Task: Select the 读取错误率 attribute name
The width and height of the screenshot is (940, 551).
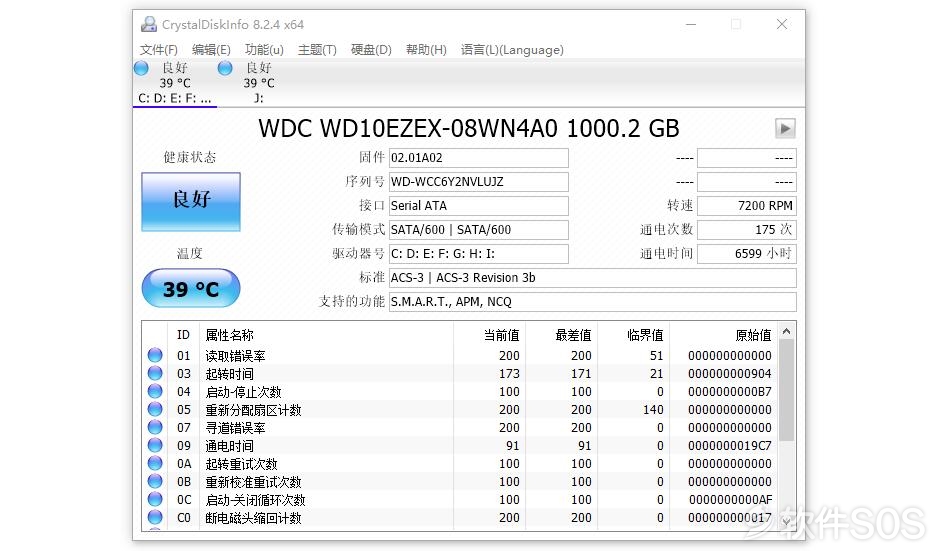Action: [x=235, y=356]
